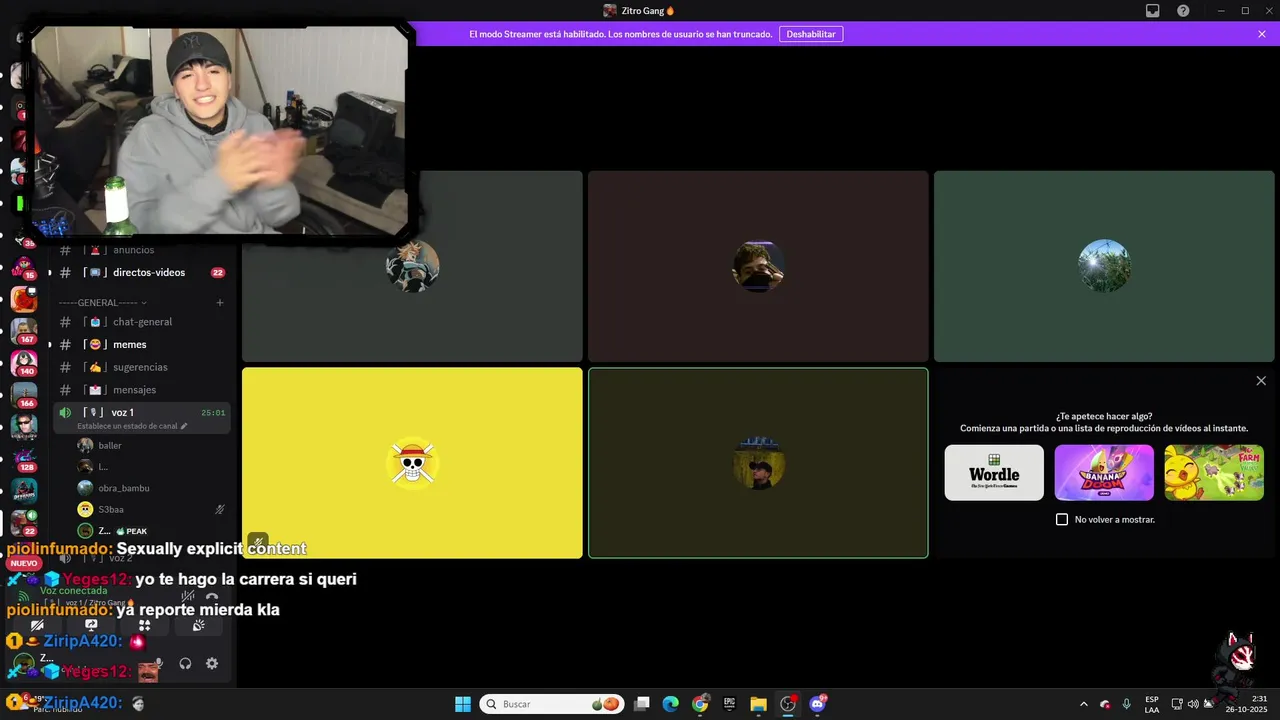Click 'Voz conectada' connection status

pyautogui.click(x=74, y=591)
